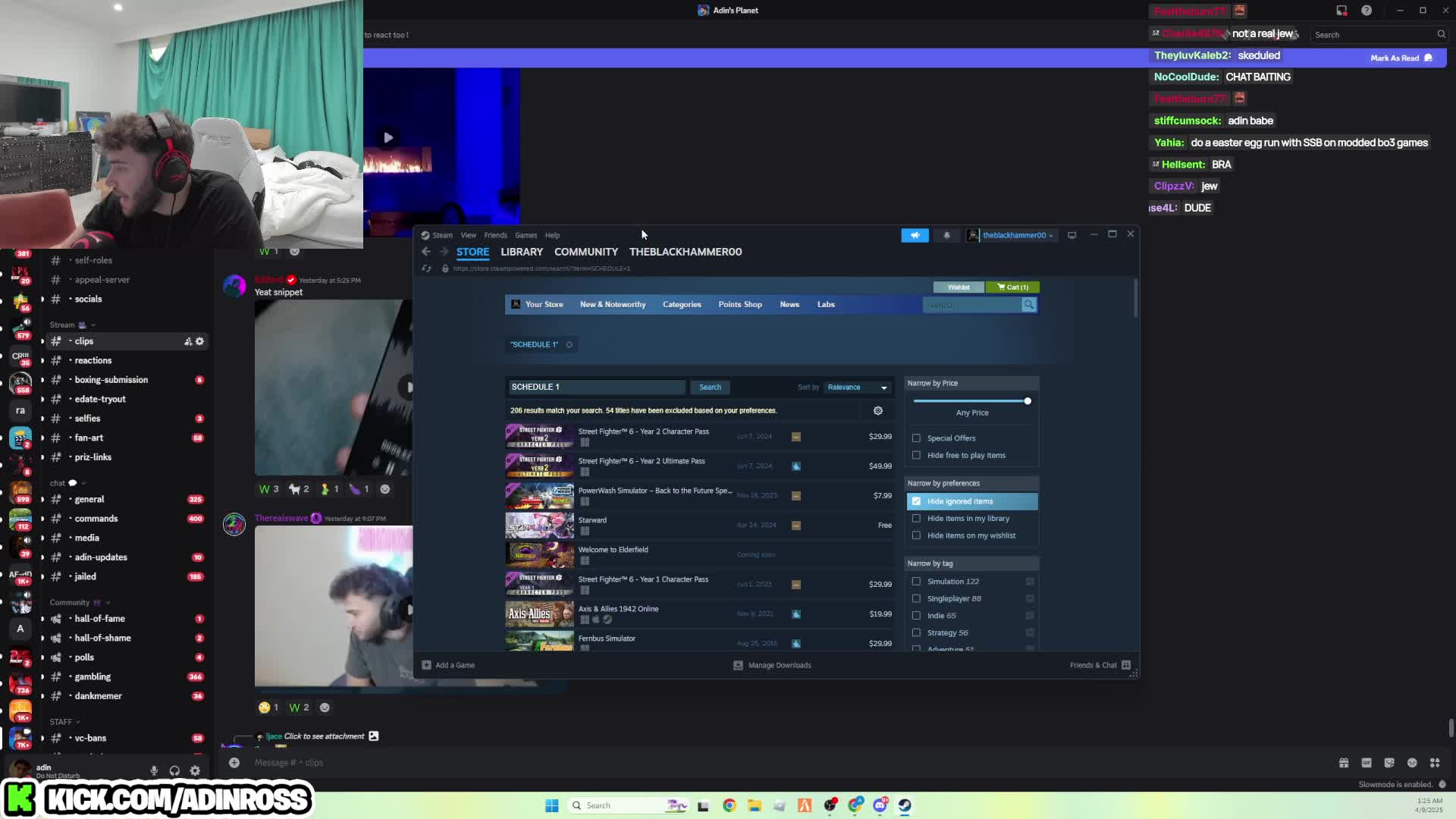The width and height of the screenshot is (1456, 819).
Task: Add reaction to Yeat snippet message
Action: tap(385, 489)
